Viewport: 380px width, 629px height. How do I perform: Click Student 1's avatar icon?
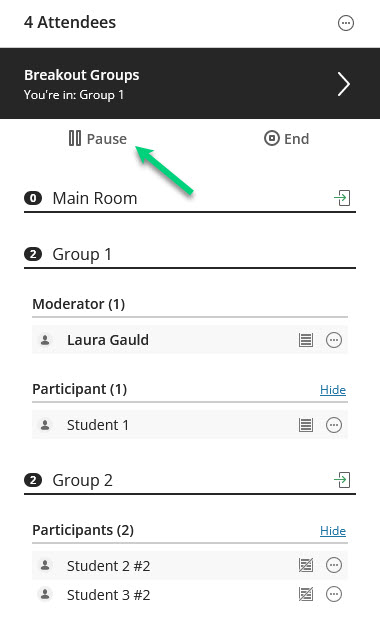click(45, 425)
